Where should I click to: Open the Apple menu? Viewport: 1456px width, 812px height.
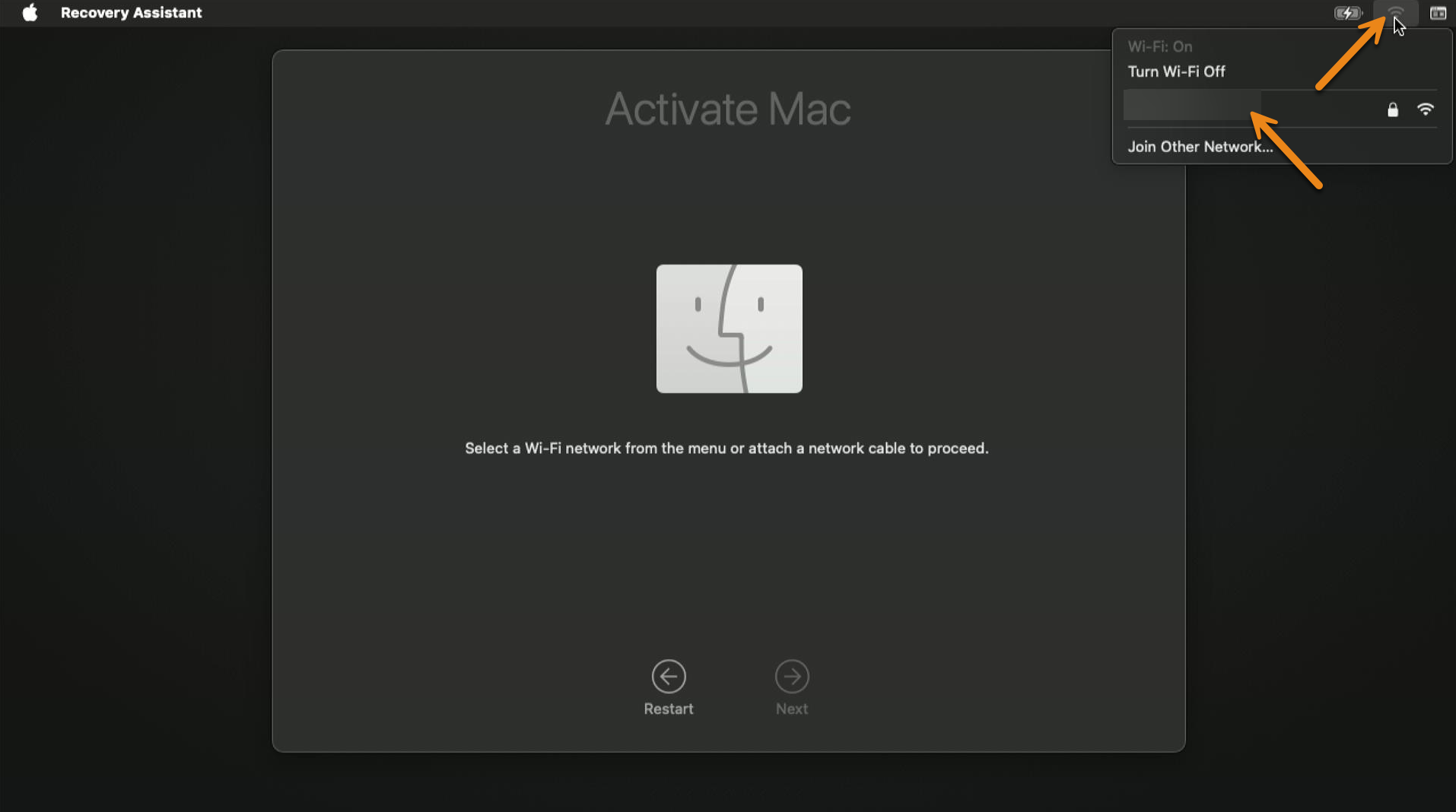[x=30, y=12]
